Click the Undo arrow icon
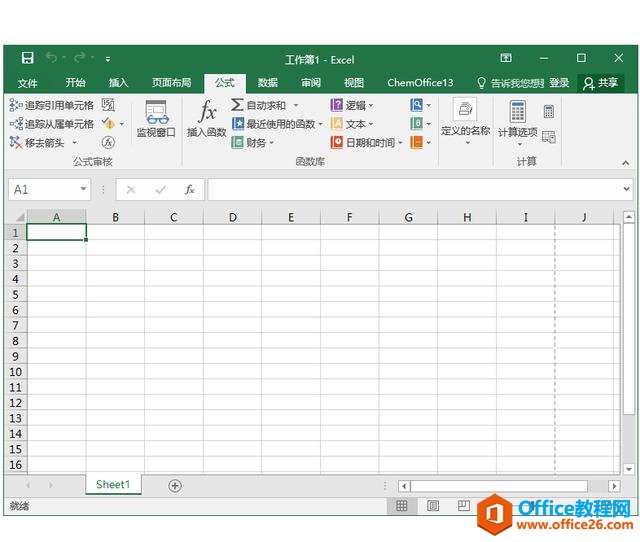The width and height of the screenshot is (640, 542). [51, 58]
